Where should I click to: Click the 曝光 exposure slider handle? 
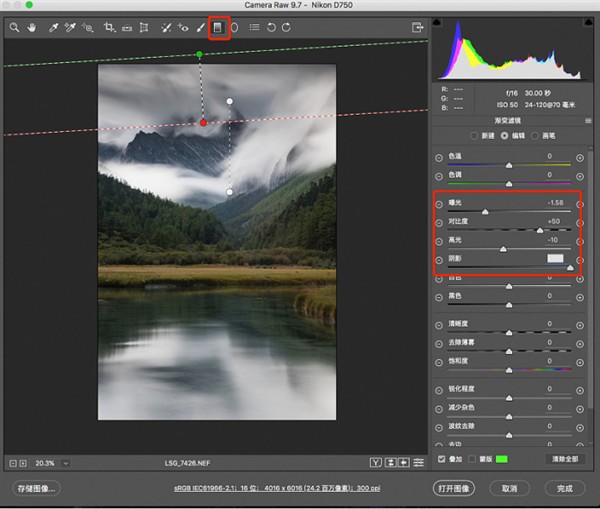[x=486, y=212]
